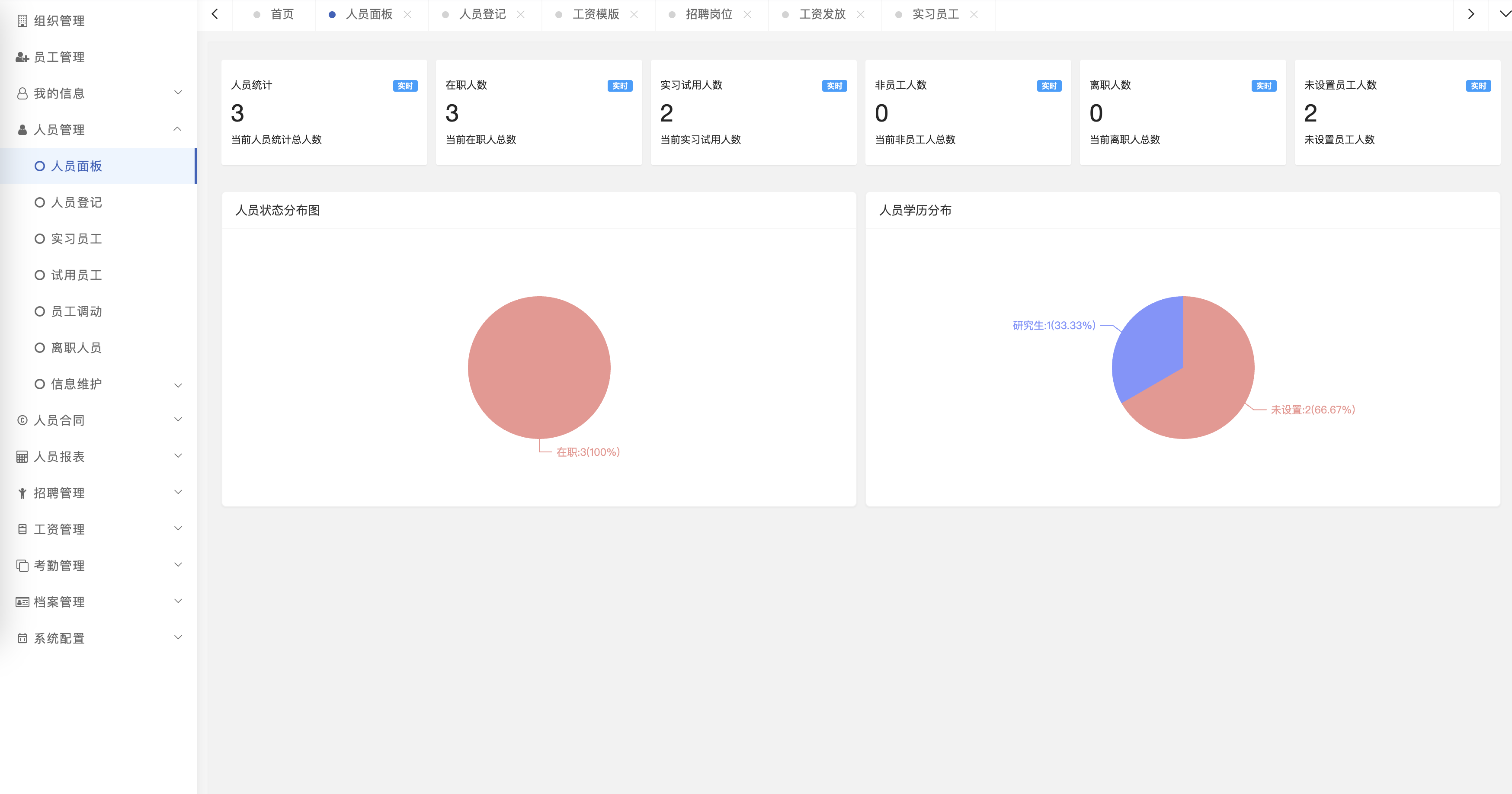Expand the 信息维护 submenu chevron
Screen dimensions: 1512x794
point(179,386)
